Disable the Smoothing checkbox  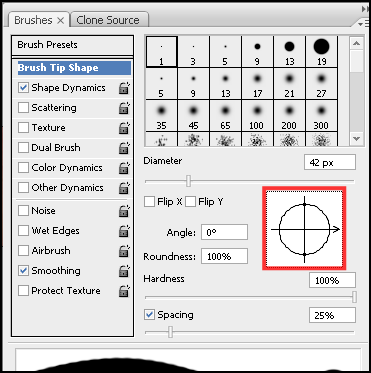pyautogui.click(x=23, y=271)
